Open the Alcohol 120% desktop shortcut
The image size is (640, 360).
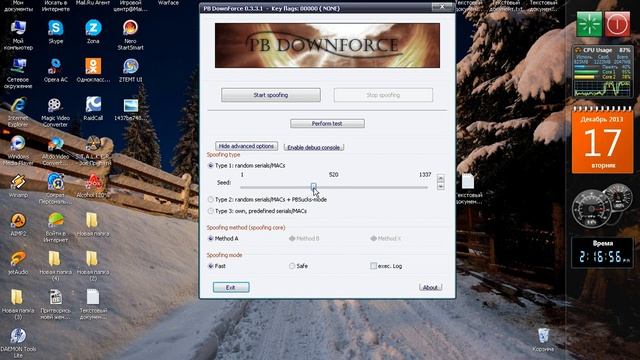[93, 185]
